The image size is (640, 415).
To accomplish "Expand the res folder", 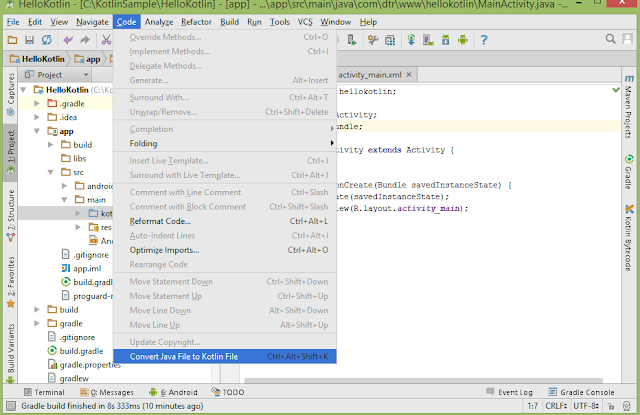I will pos(78,227).
